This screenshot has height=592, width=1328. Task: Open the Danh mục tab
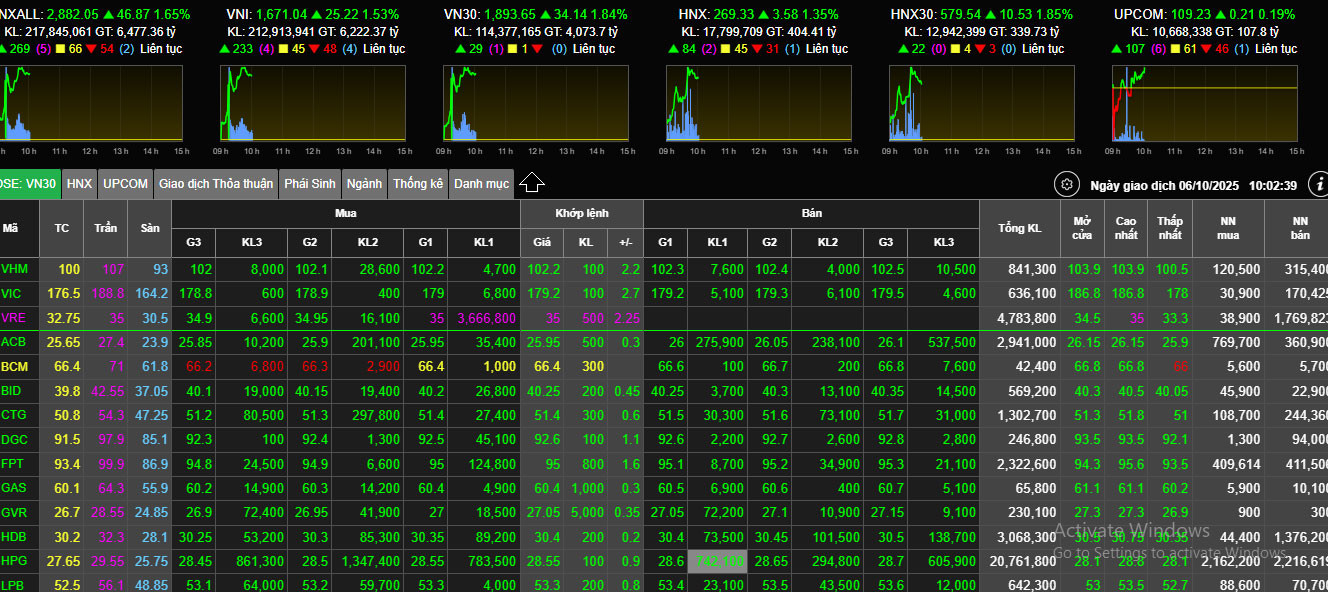coord(481,184)
